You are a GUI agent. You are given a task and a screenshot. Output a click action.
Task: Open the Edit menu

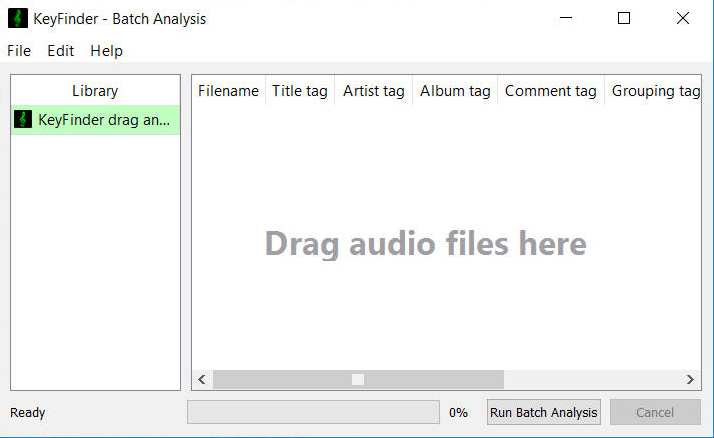(x=61, y=51)
